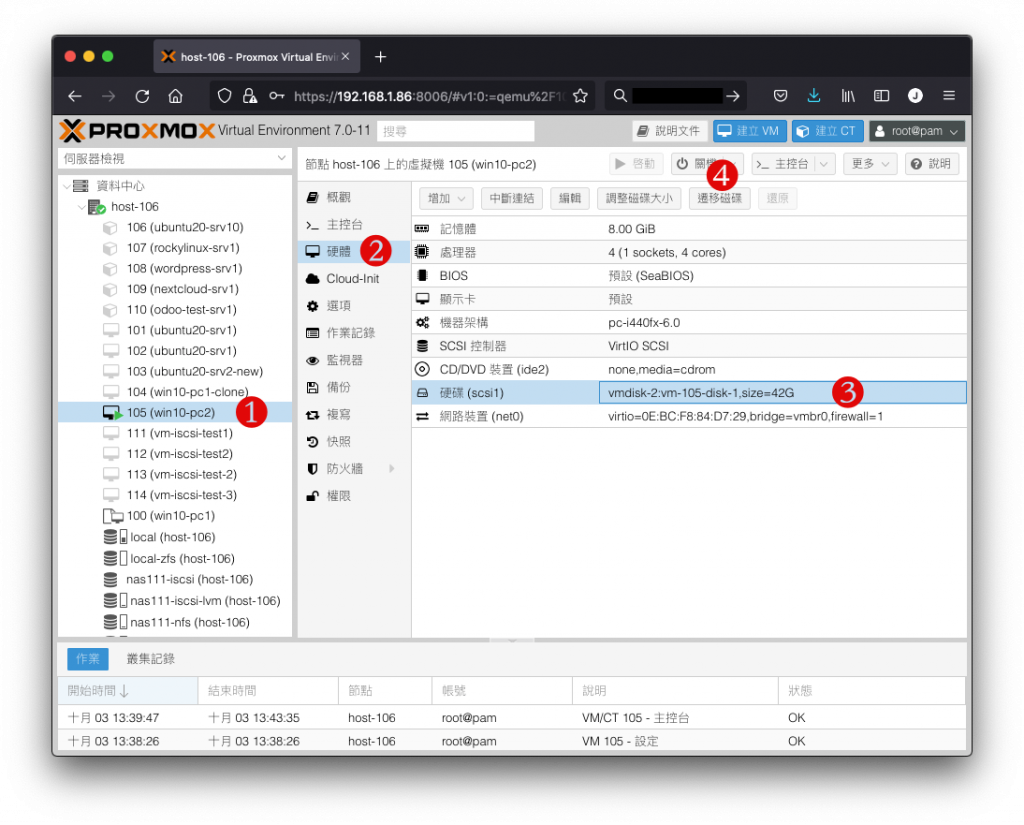Open the console button dropdown arrow
Image resolution: width=1024 pixels, height=825 pixels.
pos(824,164)
